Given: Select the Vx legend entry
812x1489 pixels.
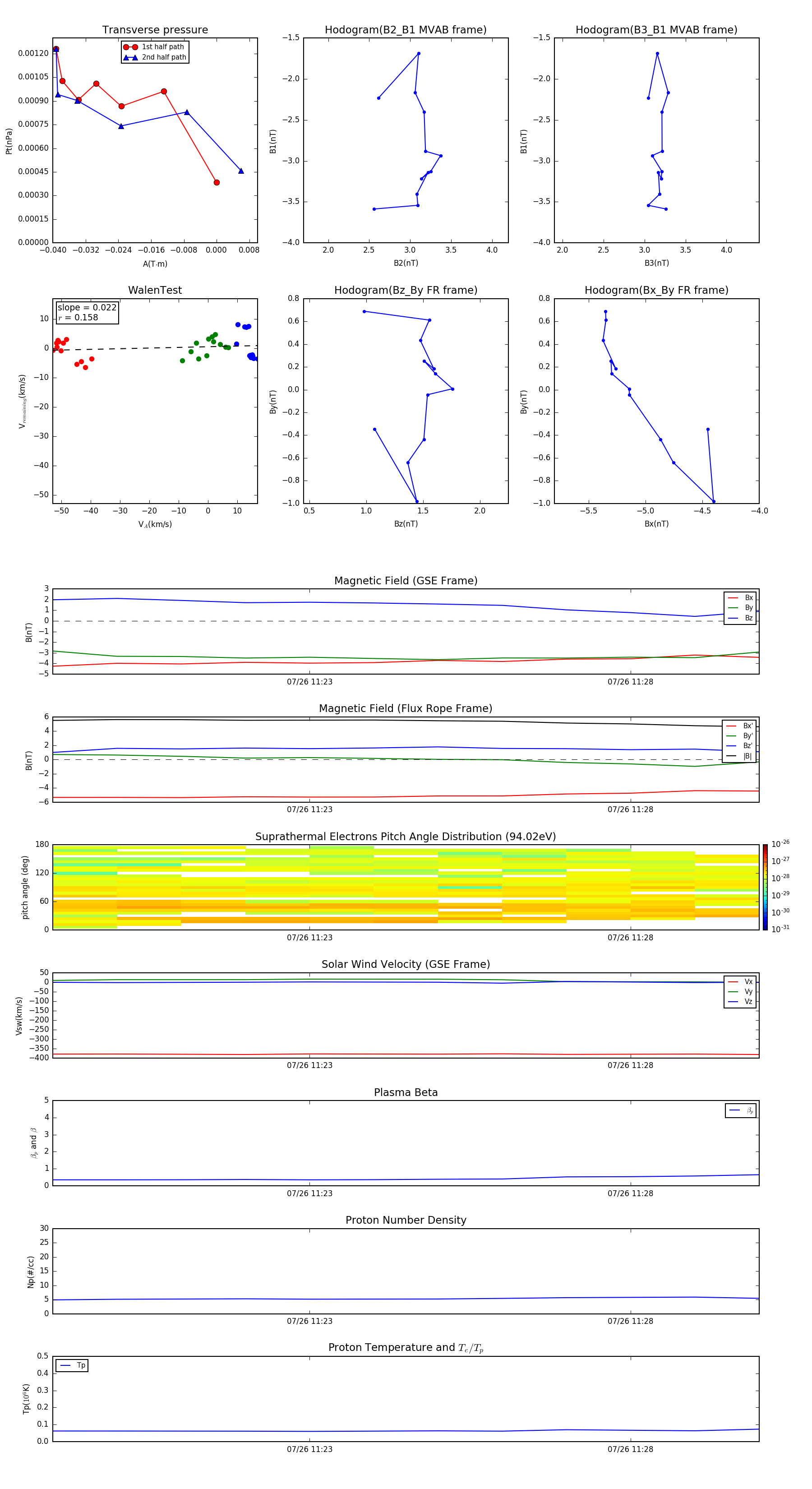Looking at the screenshot, I should [x=740, y=981].
